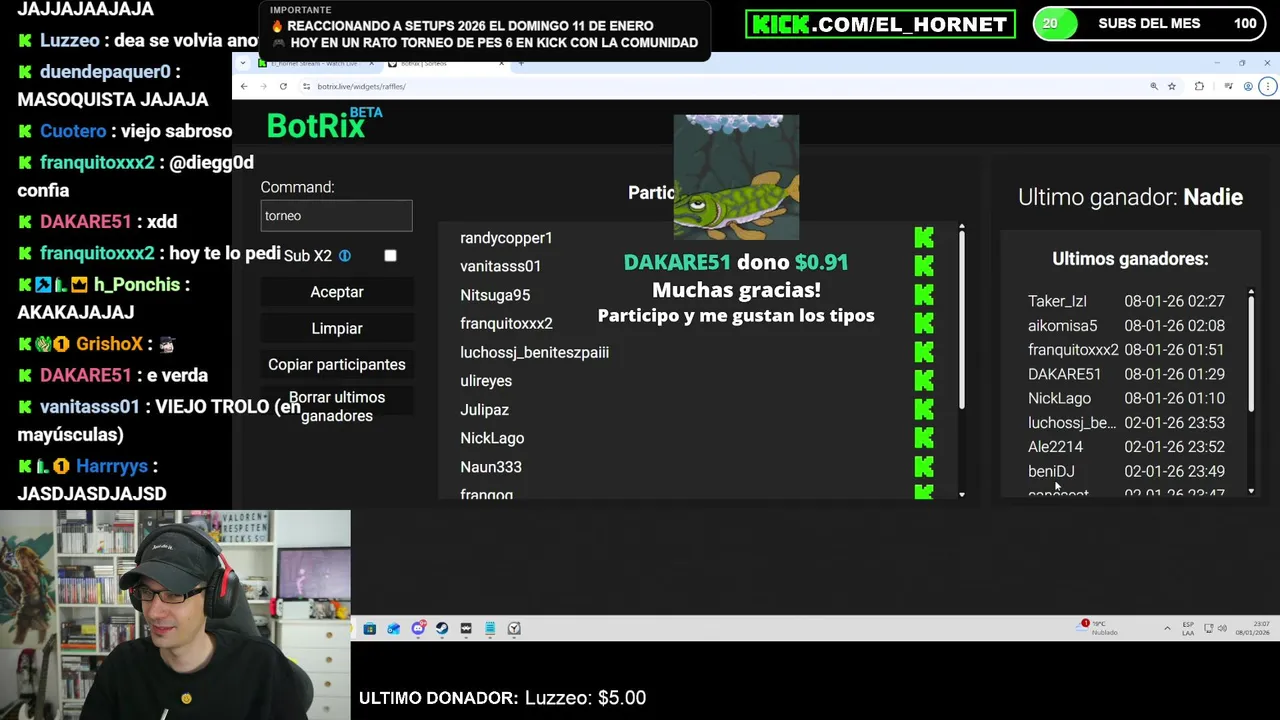Viewport: 1280px width, 720px height.
Task: Select participant Naun333 in list
Action: click(490, 467)
